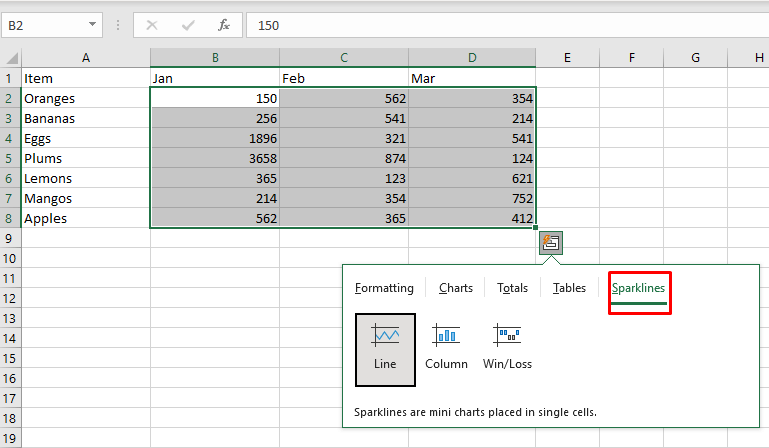Expand the Name Box dropdown arrow
769x448 pixels.
[x=93, y=24]
